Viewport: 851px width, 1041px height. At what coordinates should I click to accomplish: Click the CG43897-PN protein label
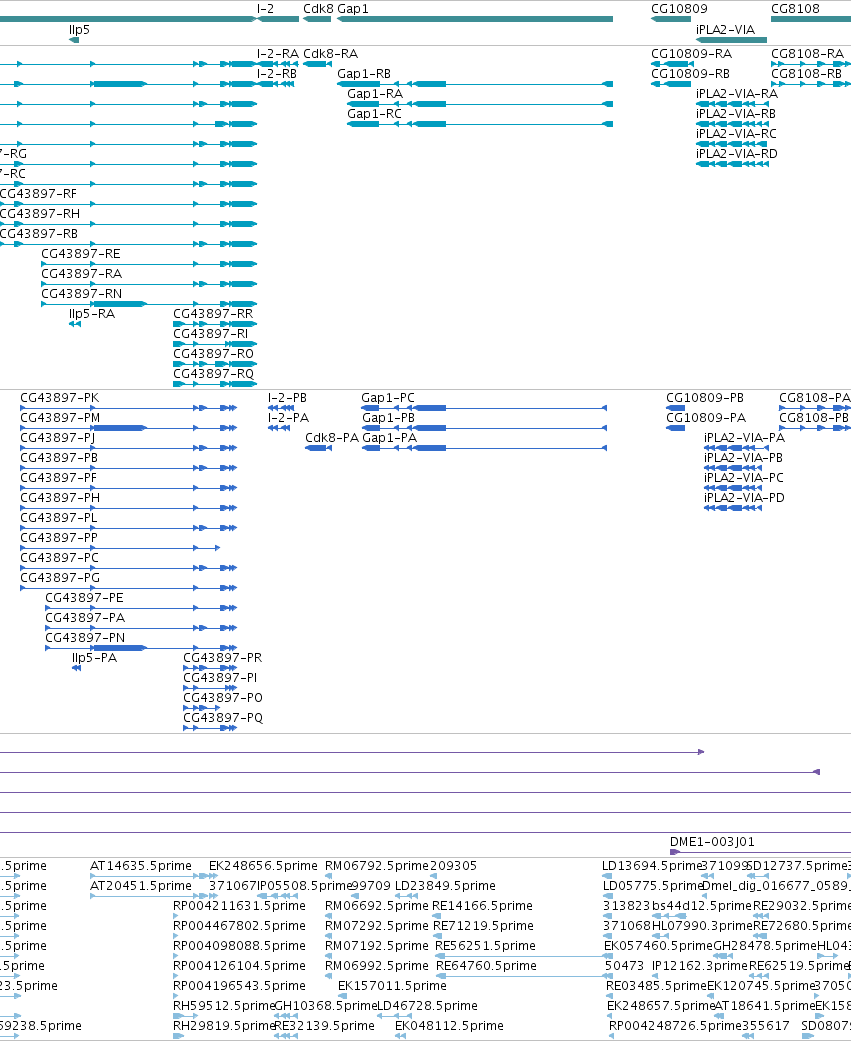point(85,637)
